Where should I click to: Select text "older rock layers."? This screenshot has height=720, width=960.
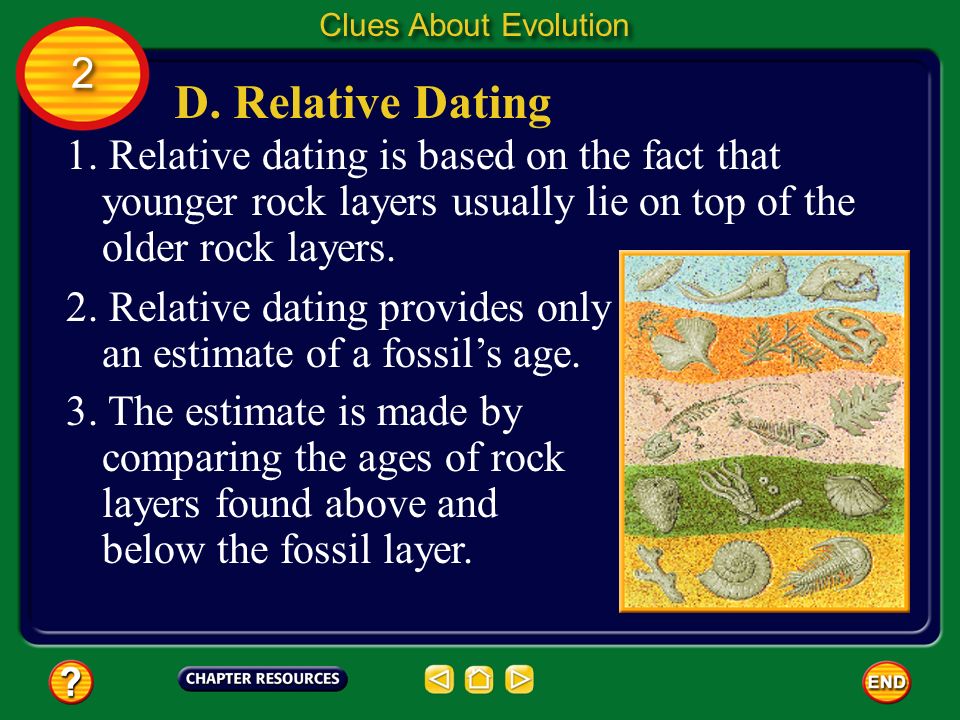[248, 249]
